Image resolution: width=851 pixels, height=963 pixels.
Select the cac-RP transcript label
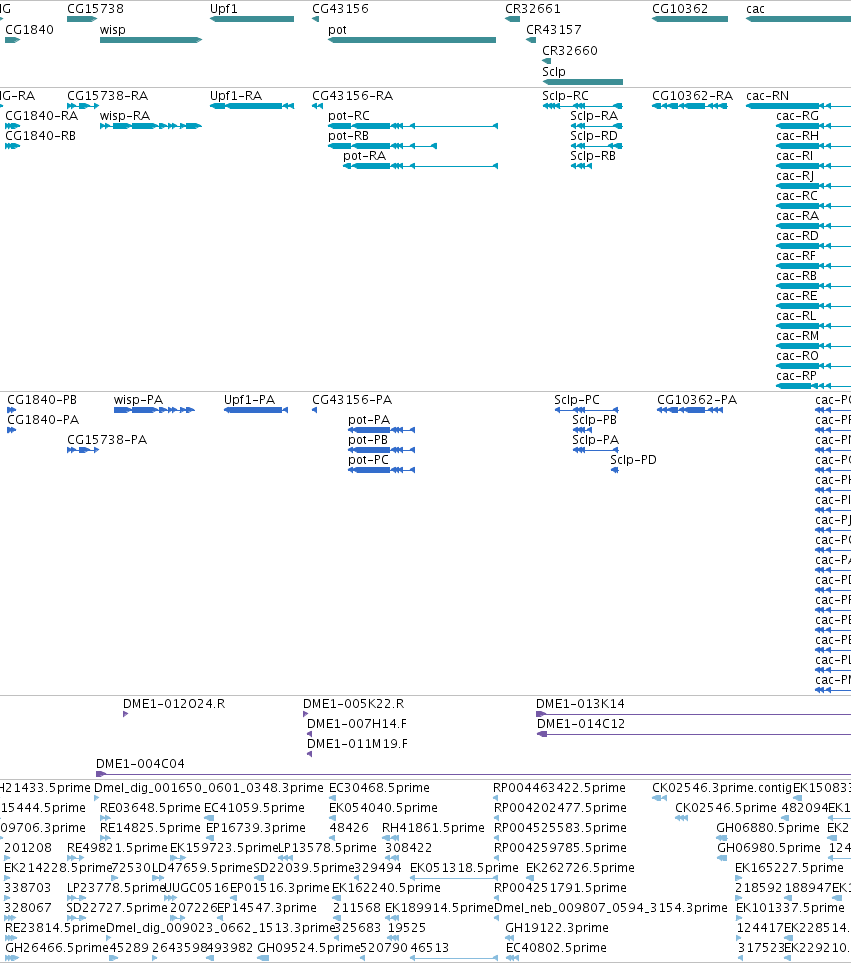click(x=796, y=376)
